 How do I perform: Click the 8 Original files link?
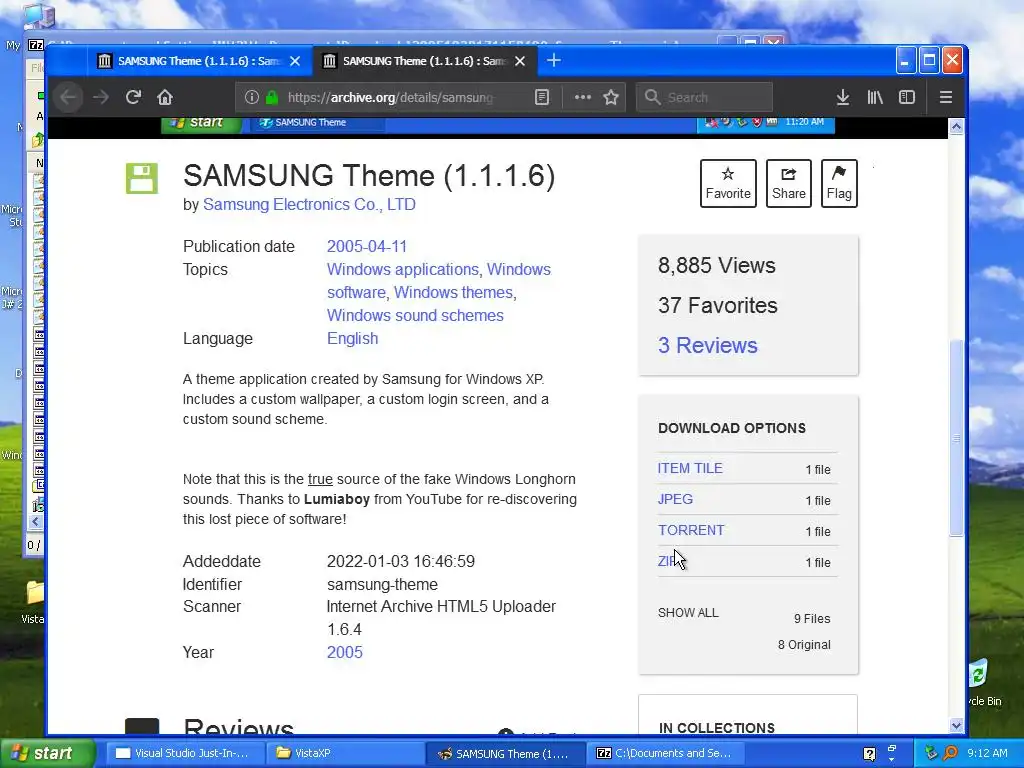pyautogui.click(x=803, y=645)
